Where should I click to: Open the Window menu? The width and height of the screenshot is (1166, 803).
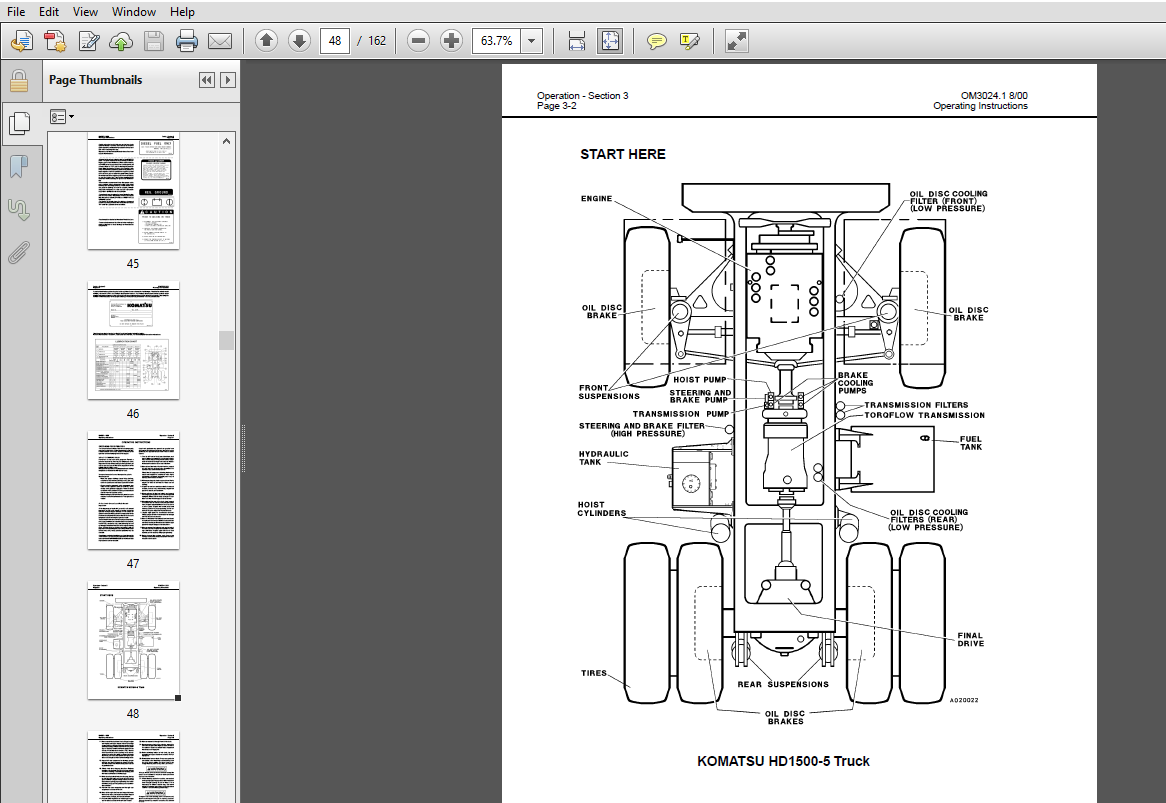(x=134, y=12)
